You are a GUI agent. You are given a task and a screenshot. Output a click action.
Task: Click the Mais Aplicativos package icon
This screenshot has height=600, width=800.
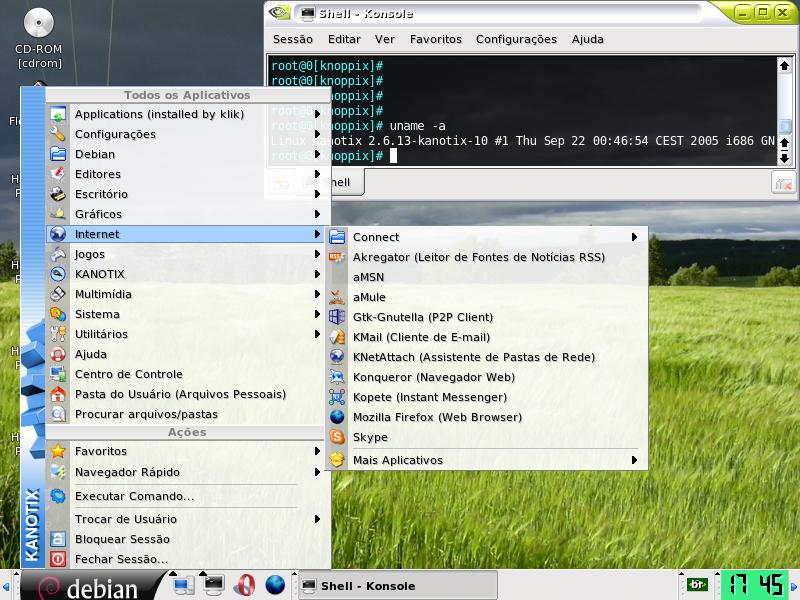337,460
